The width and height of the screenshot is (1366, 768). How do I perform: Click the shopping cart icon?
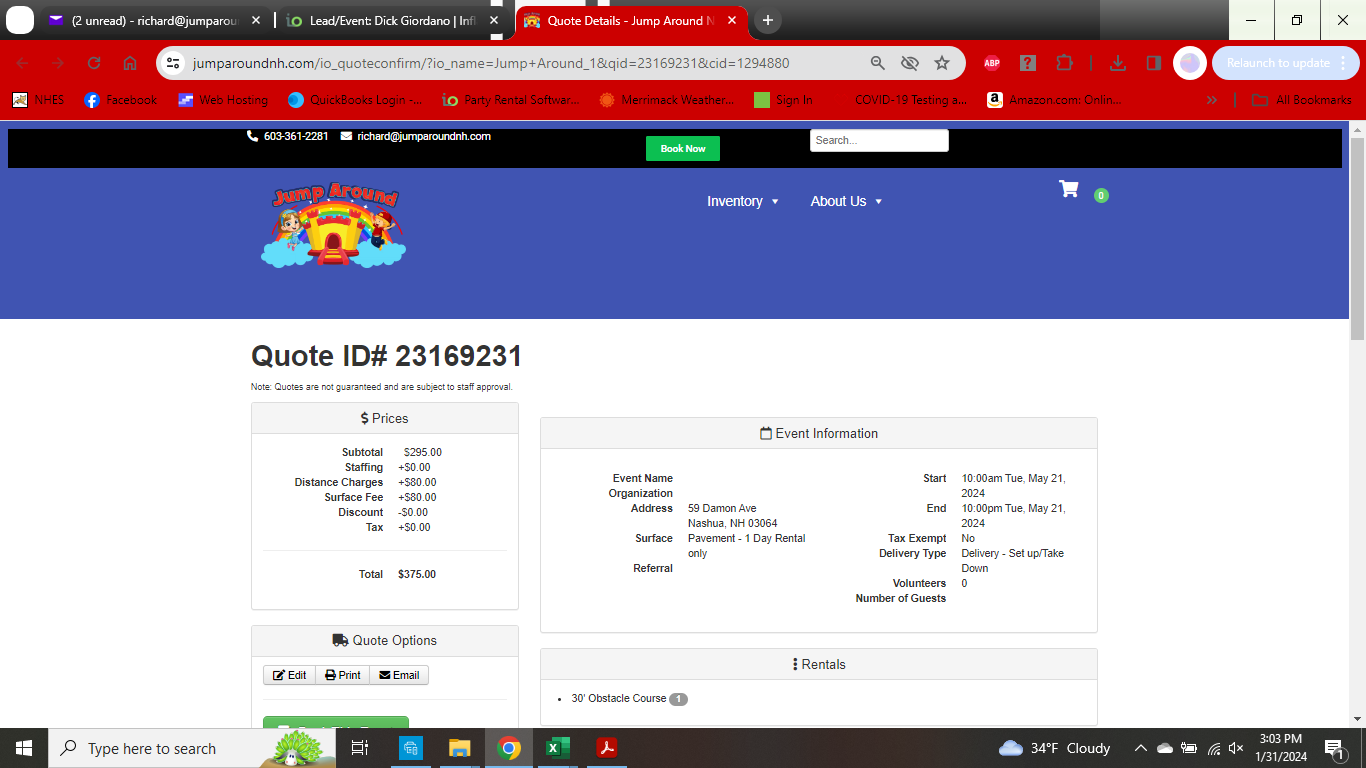[1069, 190]
